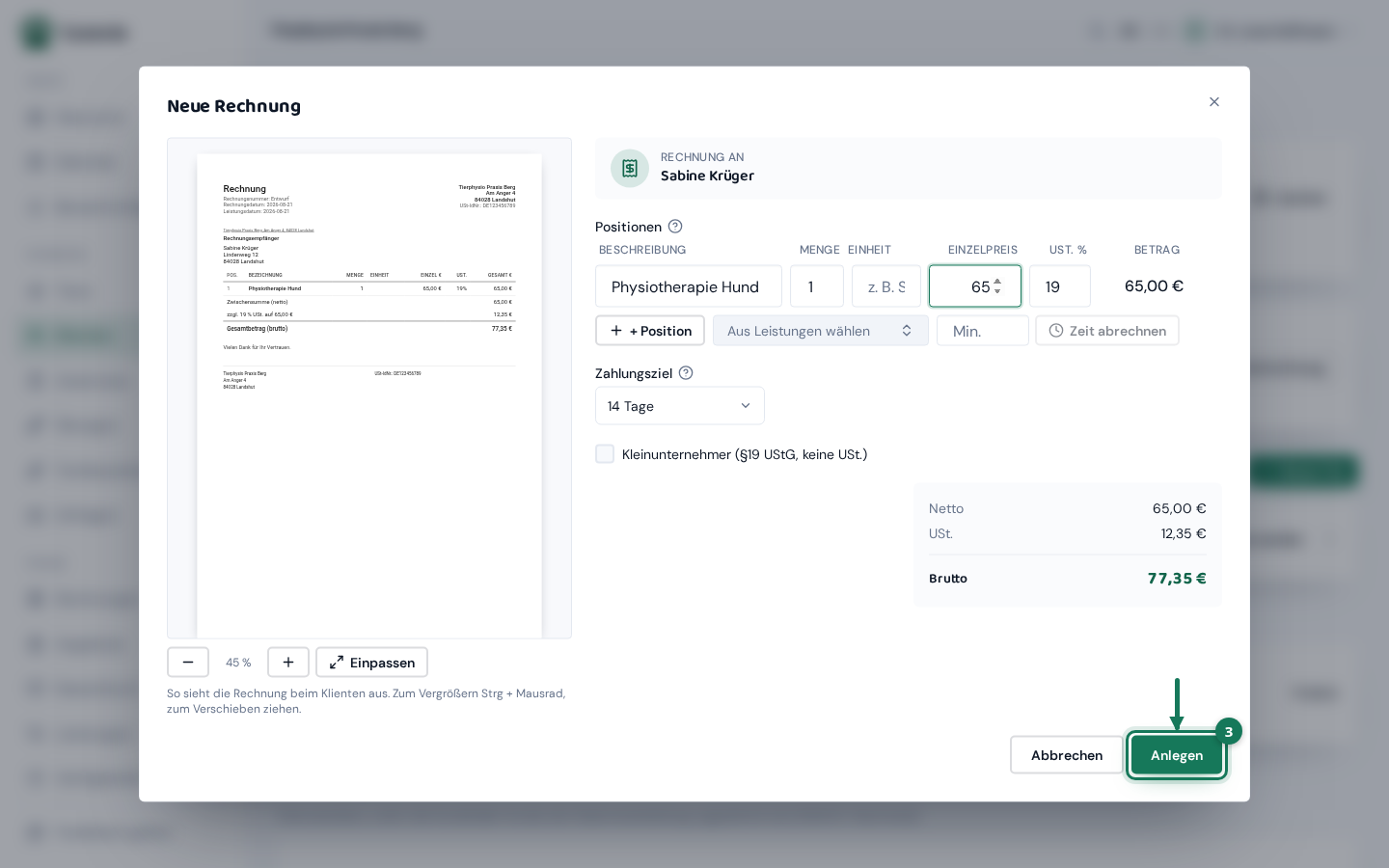This screenshot has height=868, width=1389.
Task: Edit Physiotherapie Hund description field
Action: [689, 286]
